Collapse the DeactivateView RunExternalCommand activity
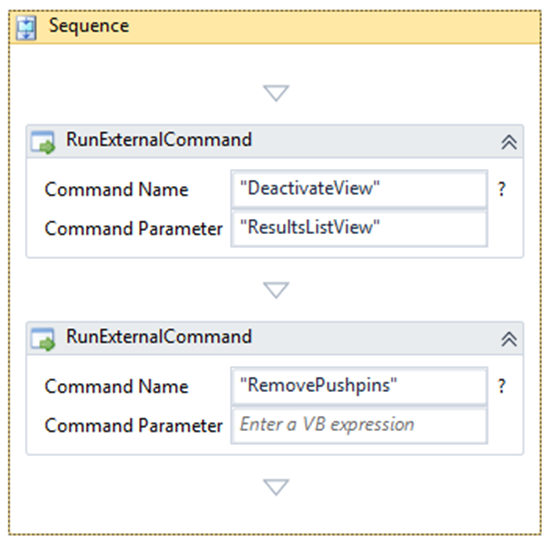 (x=509, y=142)
